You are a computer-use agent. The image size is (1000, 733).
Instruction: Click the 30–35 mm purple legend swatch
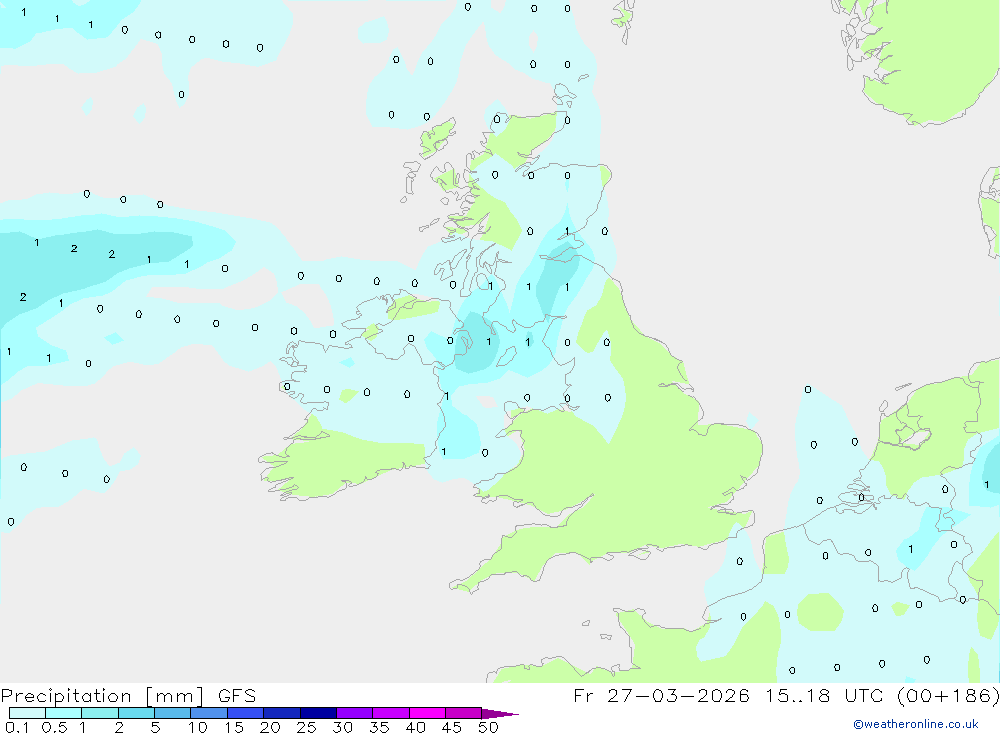click(x=355, y=713)
